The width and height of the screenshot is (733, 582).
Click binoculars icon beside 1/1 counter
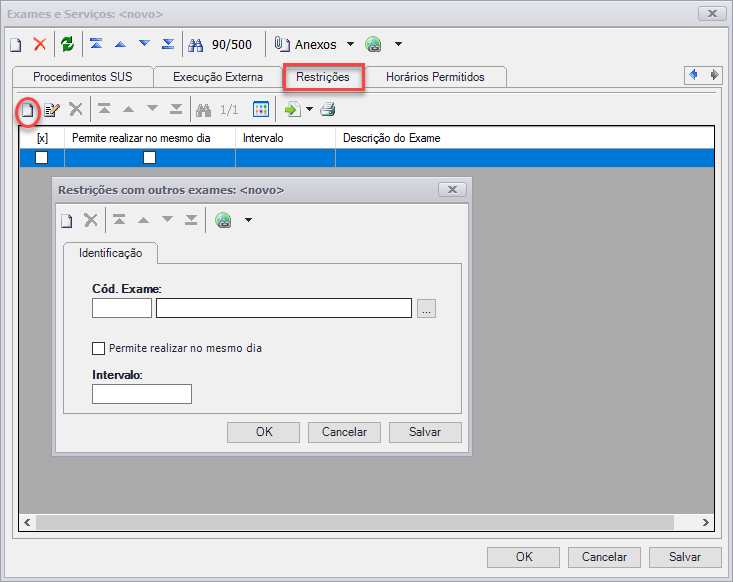coord(203,110)
